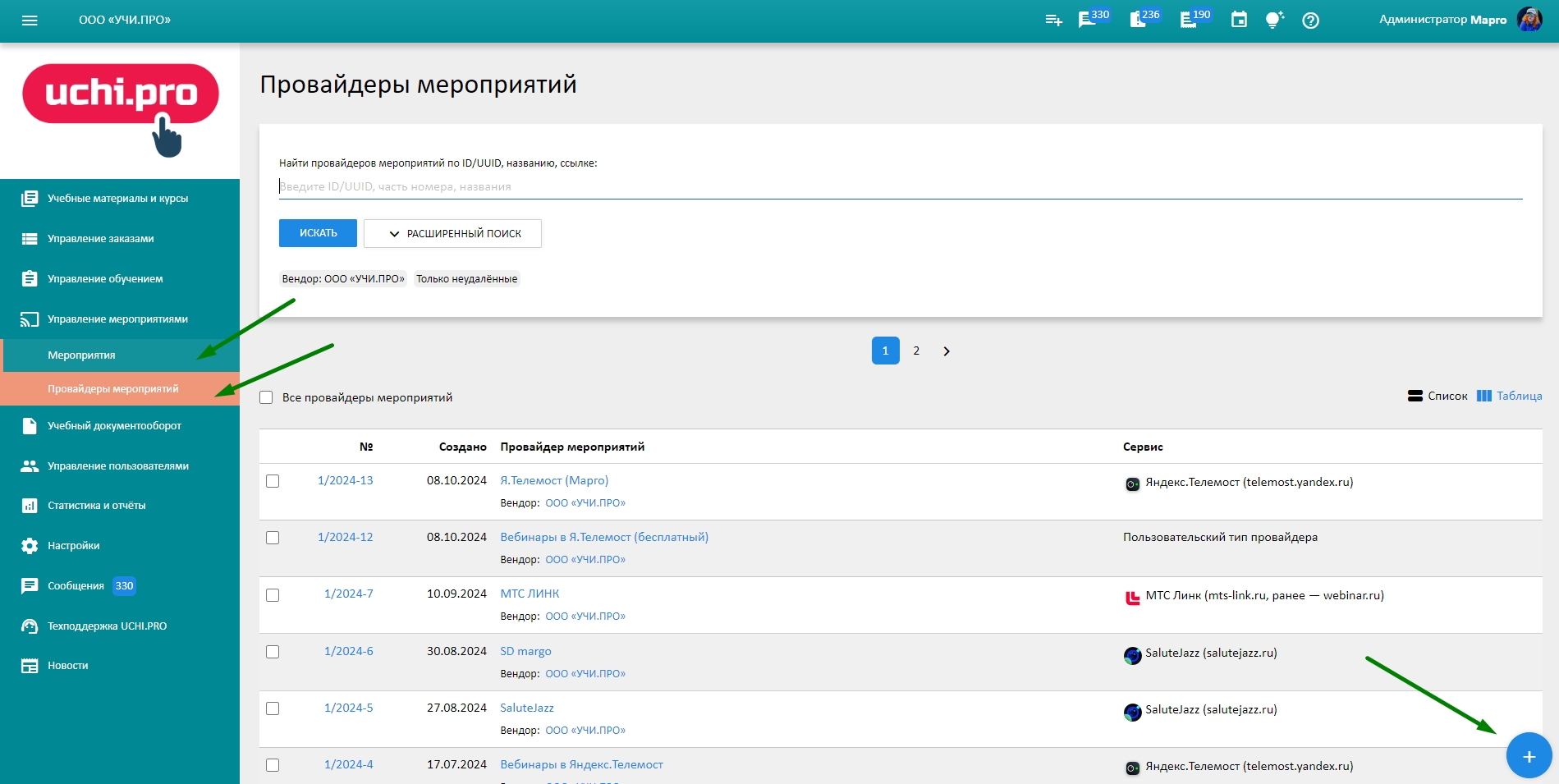Click the Управление заказами sidebar icon
Viewport: 1559px width, 784px height.
[30, 239]
